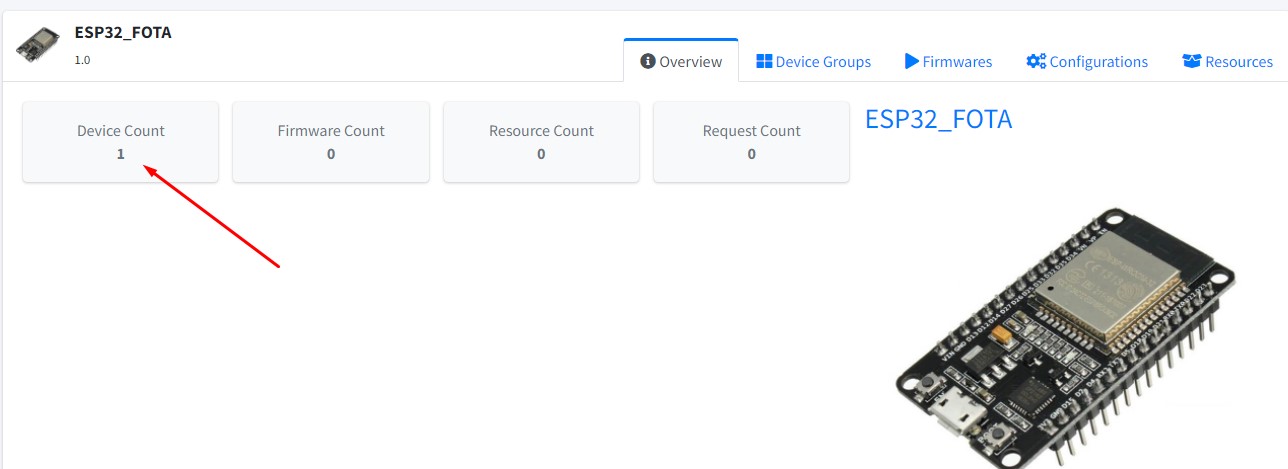Viewport: 1288px width, 469px height.
Task: Click the box icon beside Resources
Action: coord(1191,62)
